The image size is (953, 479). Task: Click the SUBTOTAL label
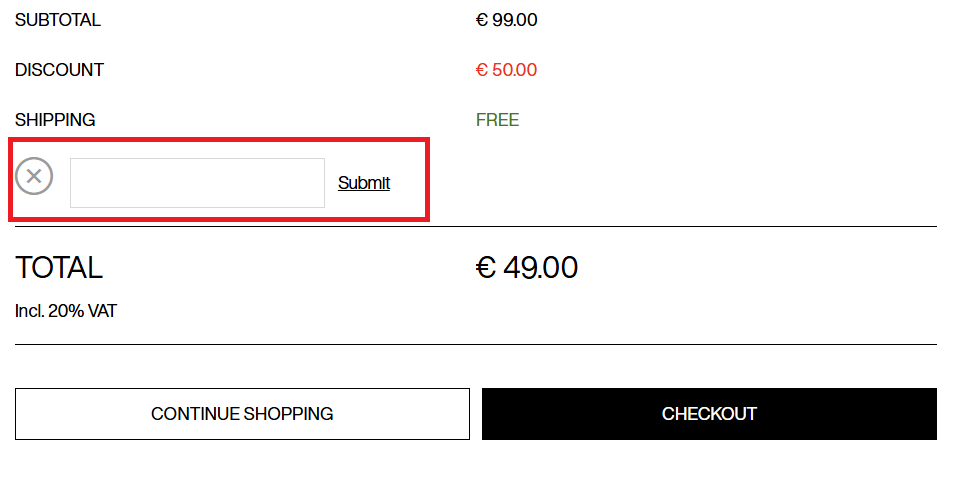point(58,20)
